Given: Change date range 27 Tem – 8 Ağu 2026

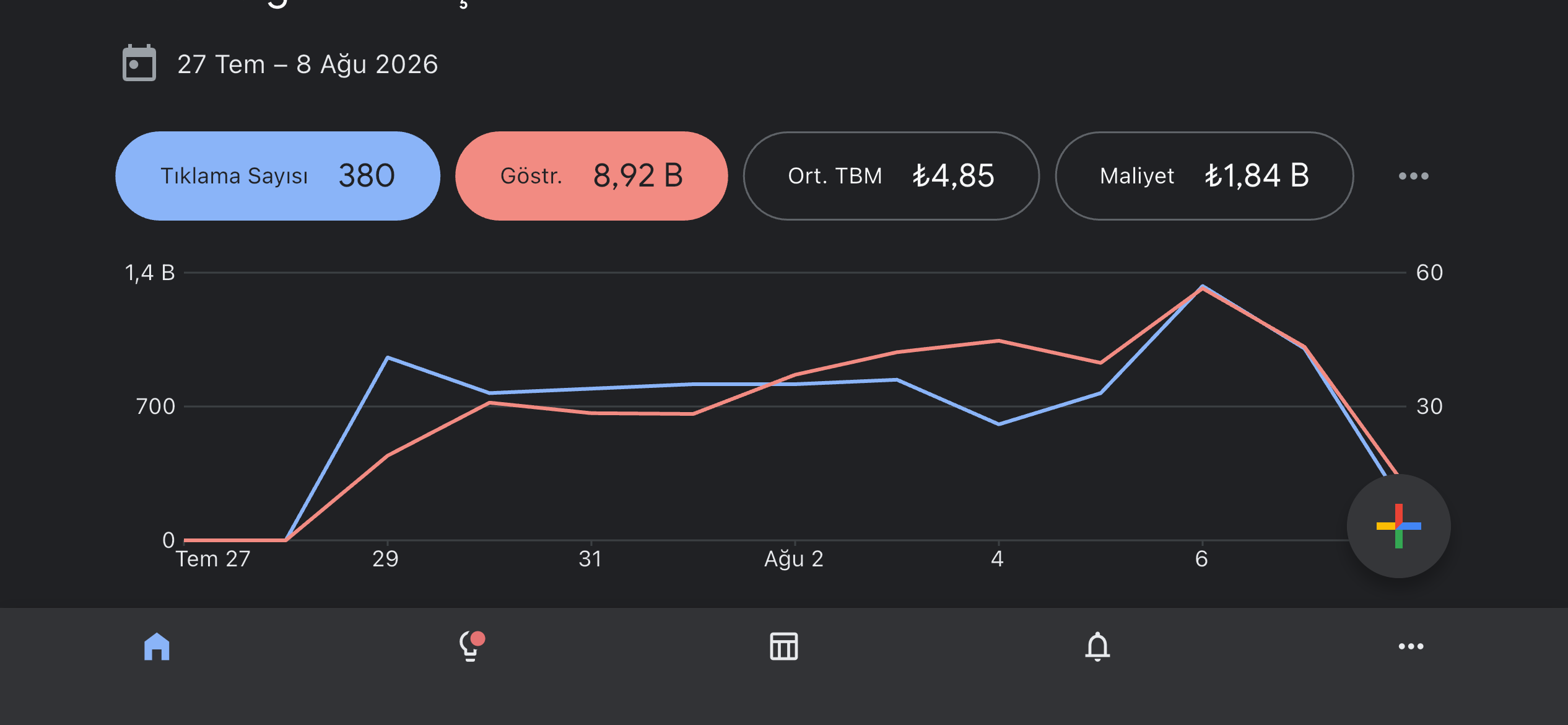Looking at the screenshot, I should tap(308, 64).
